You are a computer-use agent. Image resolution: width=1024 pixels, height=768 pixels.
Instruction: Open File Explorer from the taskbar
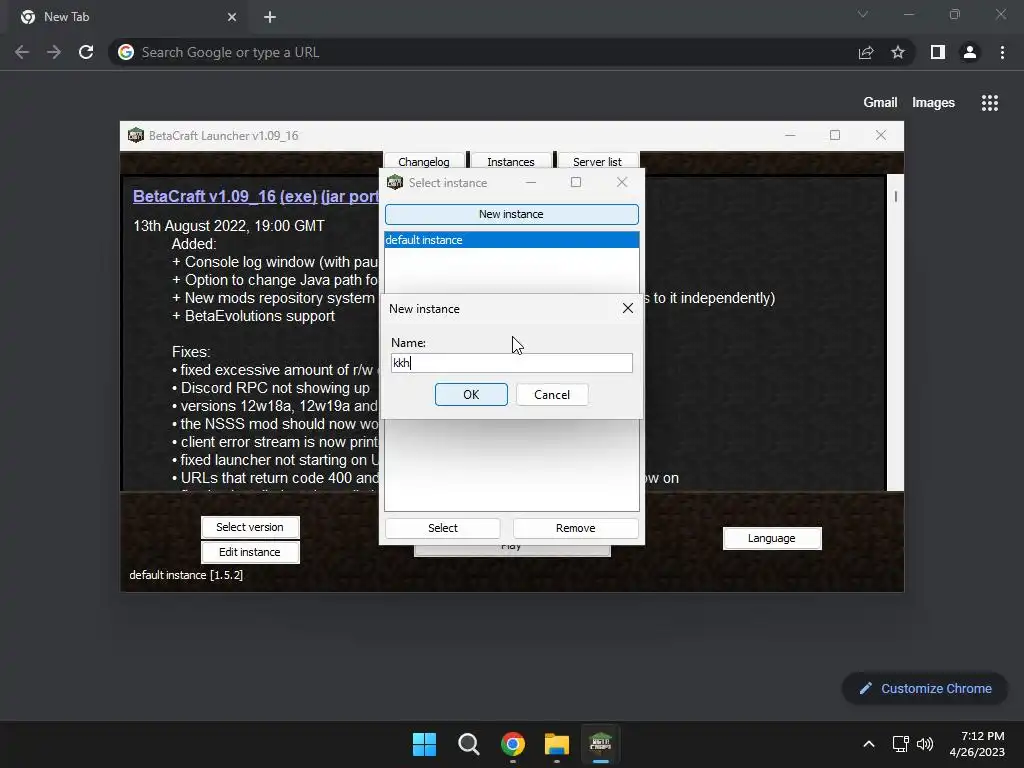tap(557, 744)
